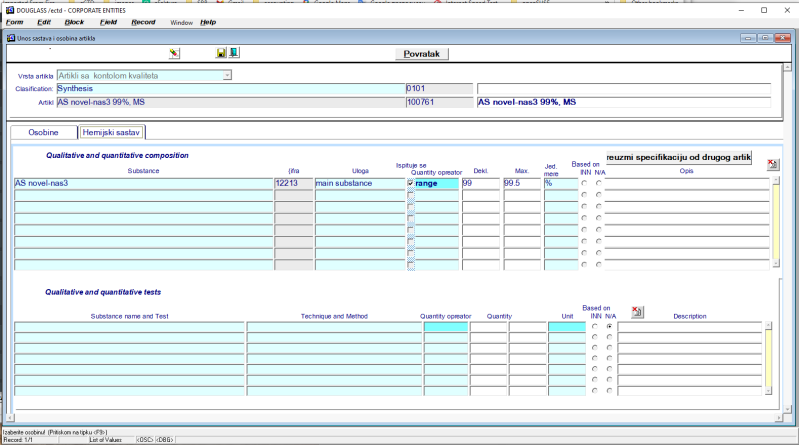
Task: Click delete icon in the tests section header
Action: 638,312
